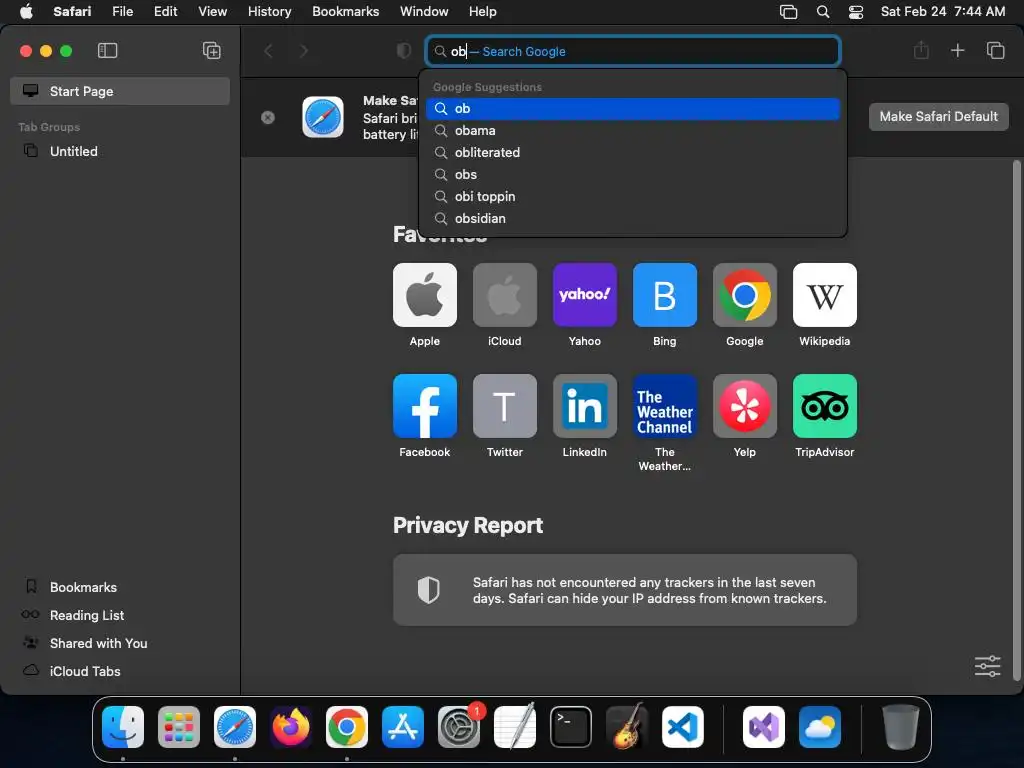Screen dimensions: 1024x768
Task: Launch Visual Studio Code from the Dock
Action: point(682,727)
